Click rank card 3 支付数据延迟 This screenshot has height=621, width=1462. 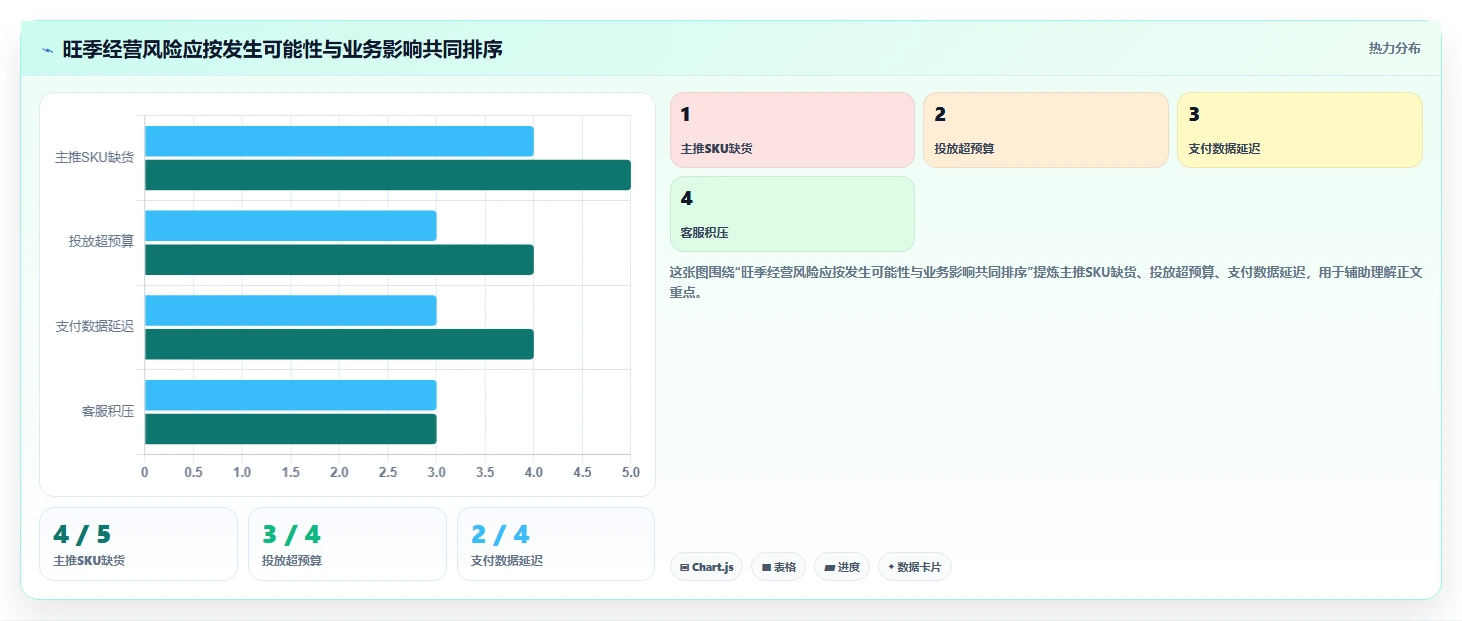click(x=1300, y=130)
